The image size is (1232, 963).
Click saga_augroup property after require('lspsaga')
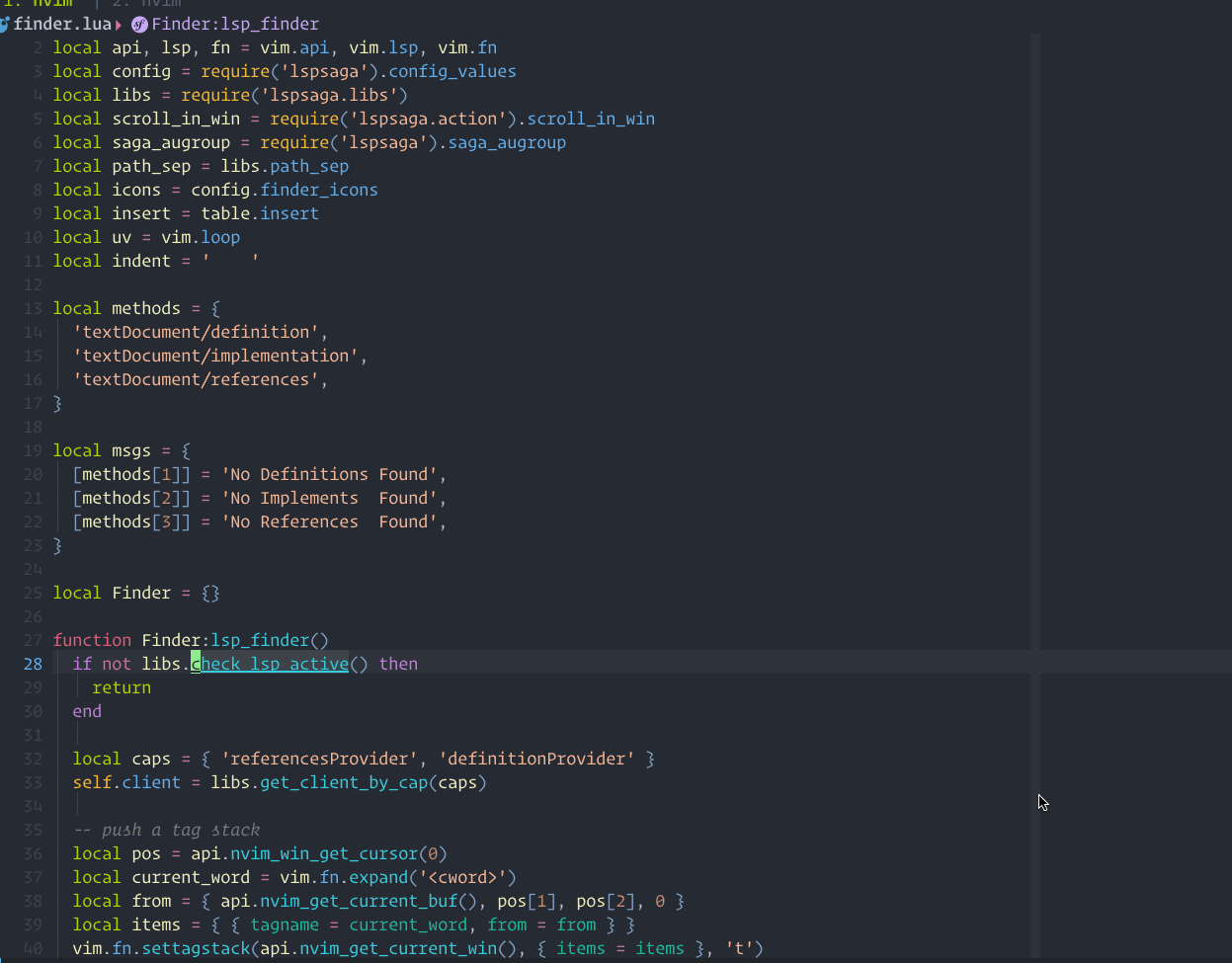507,142
